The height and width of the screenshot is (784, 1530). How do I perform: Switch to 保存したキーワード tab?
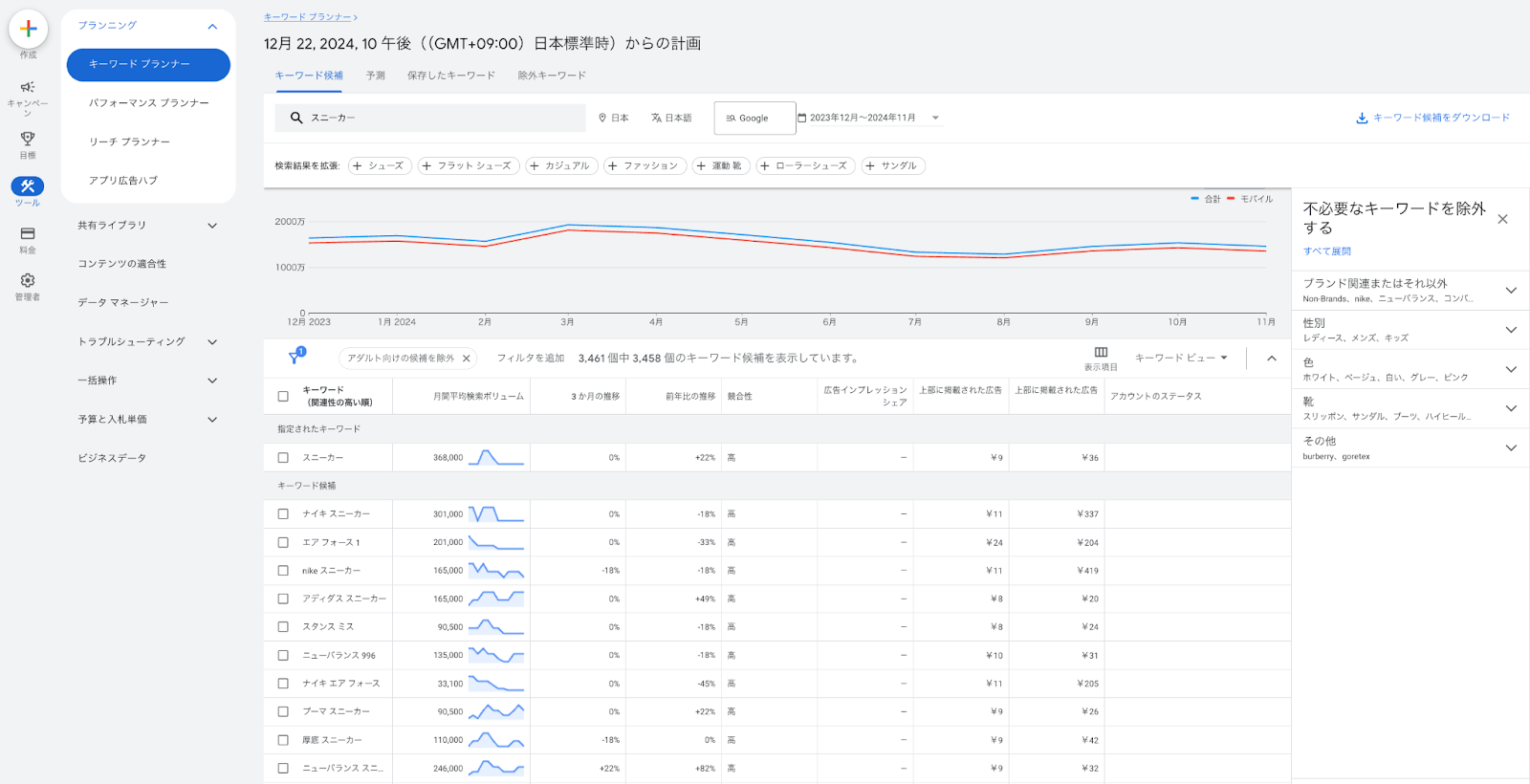coord(451,76)
